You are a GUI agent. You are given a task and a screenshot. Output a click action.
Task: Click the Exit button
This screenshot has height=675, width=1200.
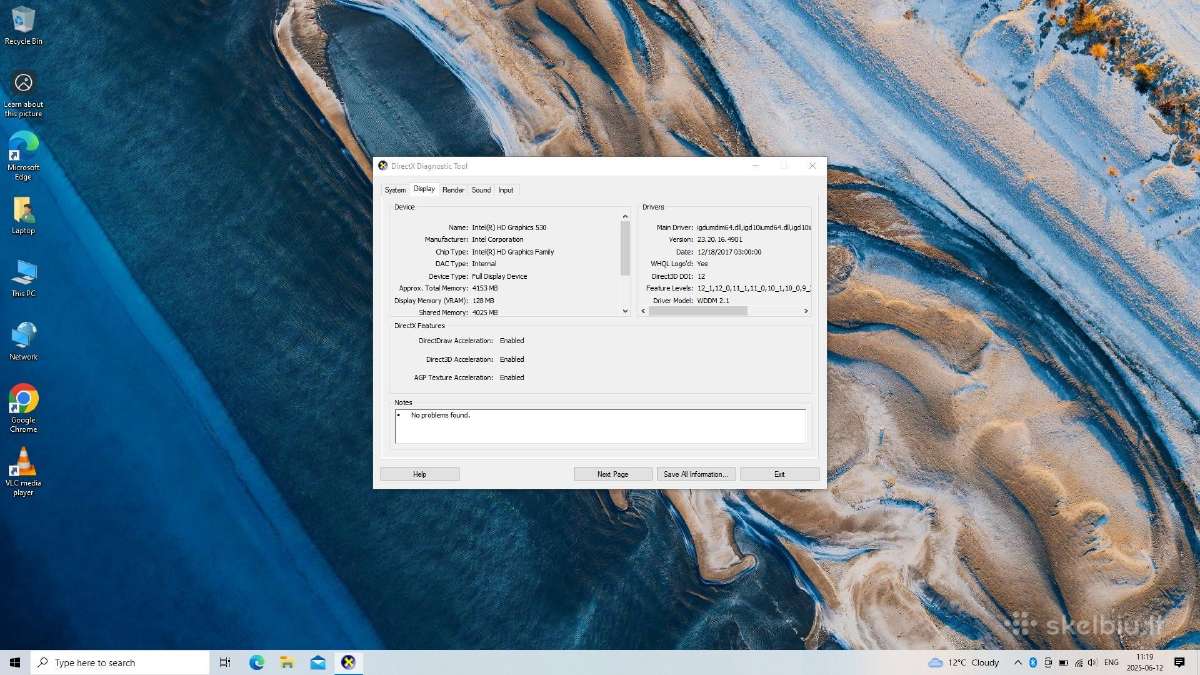click(779, 474)
